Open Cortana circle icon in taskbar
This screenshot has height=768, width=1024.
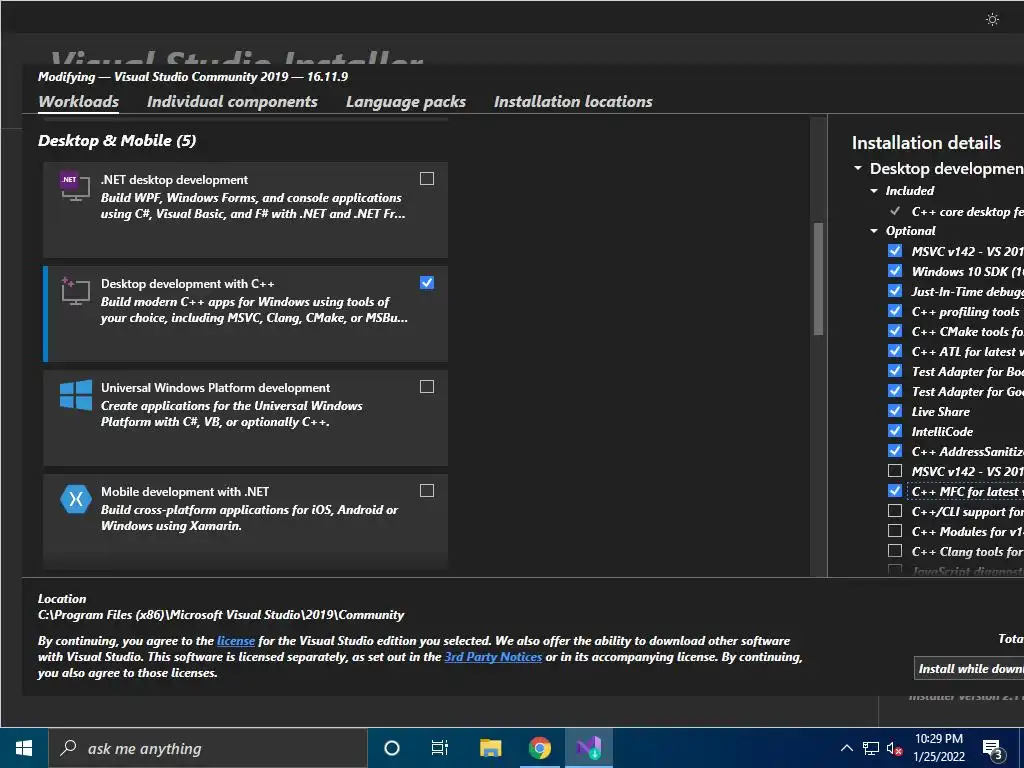point(391,748)
